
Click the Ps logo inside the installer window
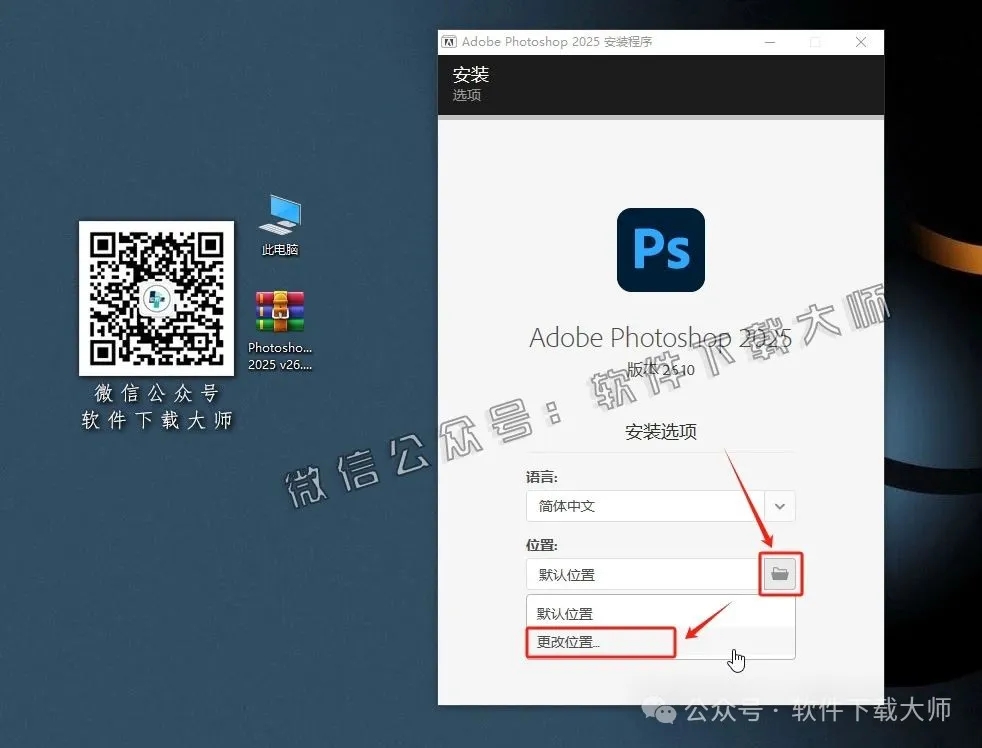coord(660,250)
